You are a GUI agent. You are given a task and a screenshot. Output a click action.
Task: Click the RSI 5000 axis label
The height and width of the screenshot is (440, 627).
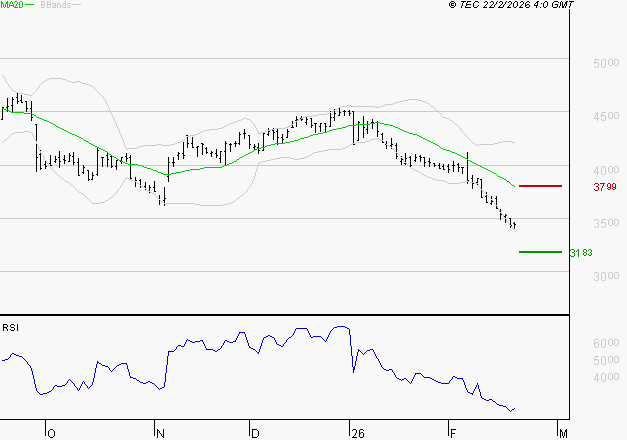coord(606,360)
